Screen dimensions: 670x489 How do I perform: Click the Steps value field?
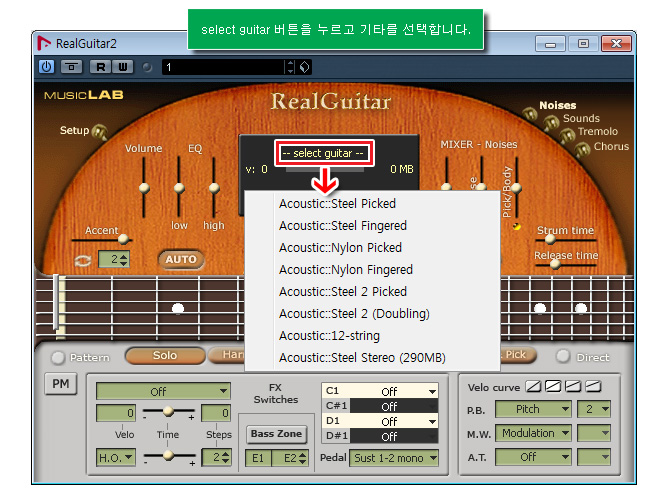(x=216, y=413)
